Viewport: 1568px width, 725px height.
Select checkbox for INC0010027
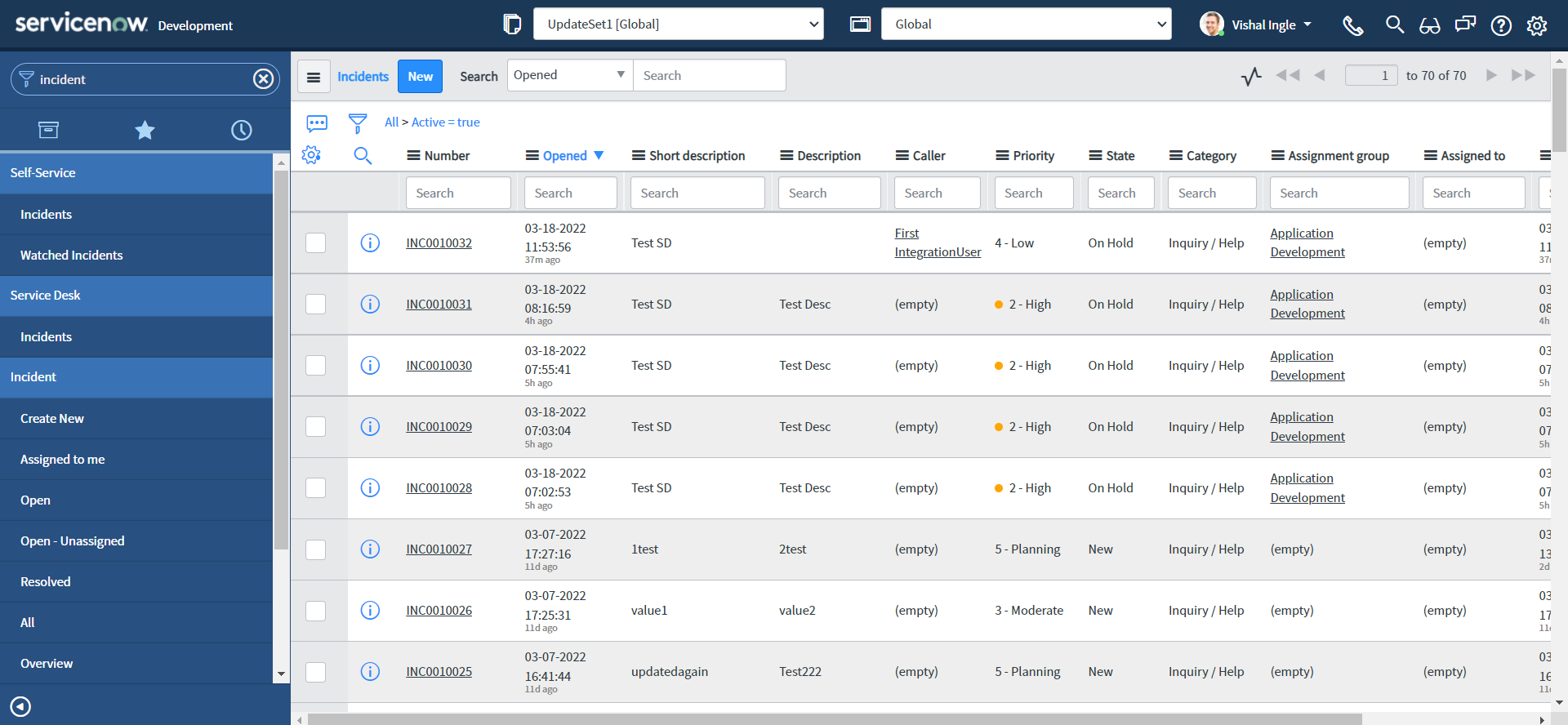coord(316,549)
